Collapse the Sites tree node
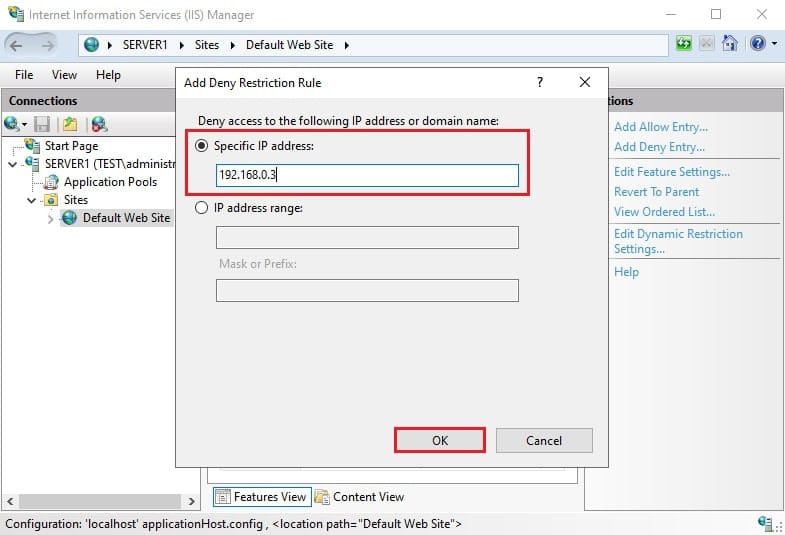 click(x=32, y=200)
